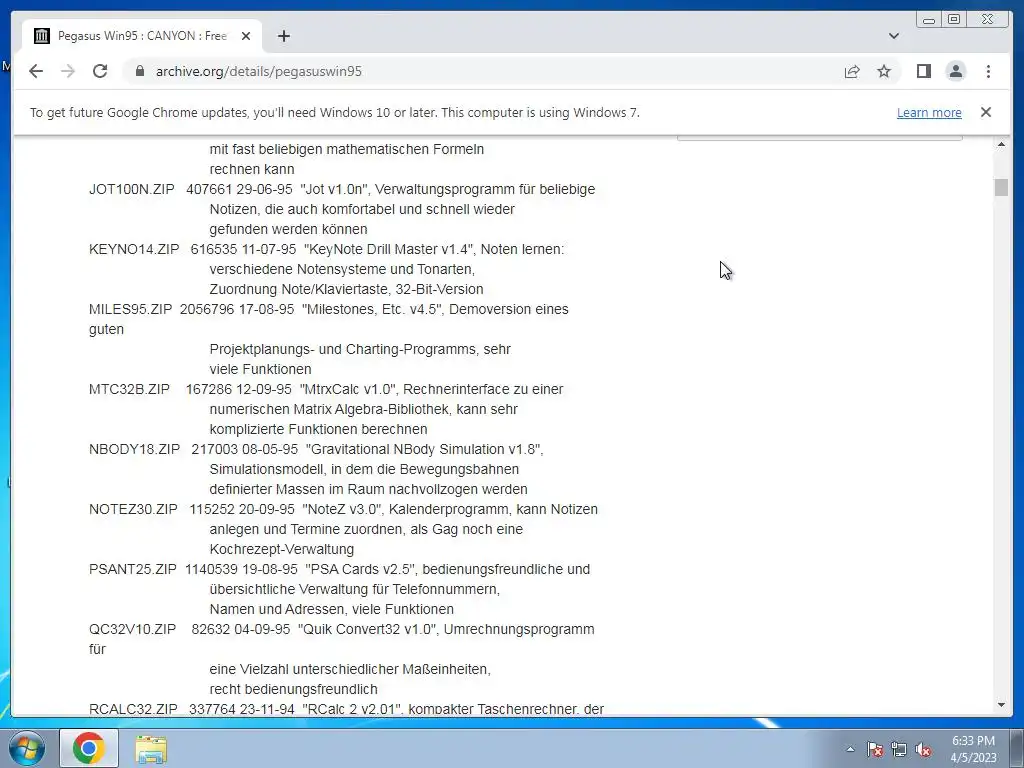Open Action Center flag icon
Screen dimensions: 1024x768
click(874, 749)
